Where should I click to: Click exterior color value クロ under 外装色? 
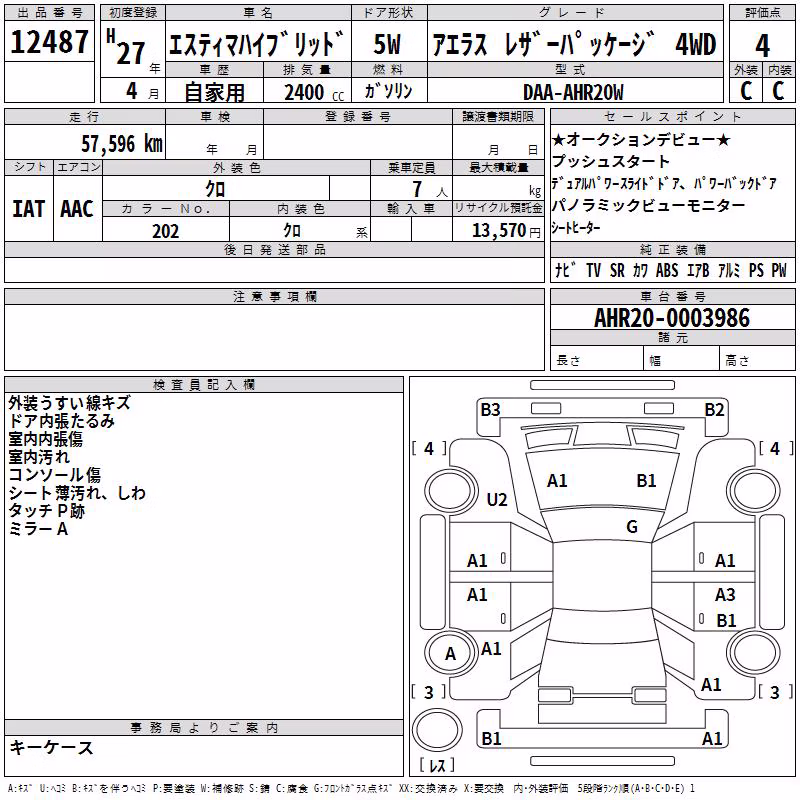[x=215, y=189]
